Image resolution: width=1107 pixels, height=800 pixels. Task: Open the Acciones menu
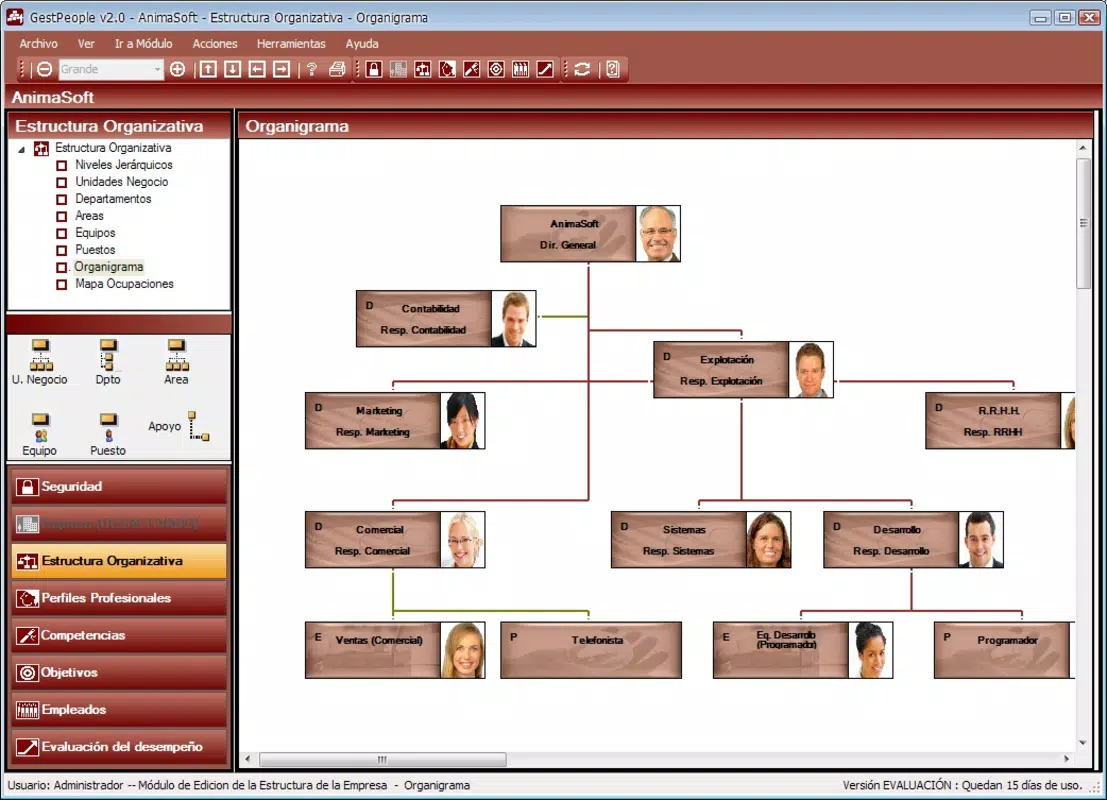click(215, 44)
